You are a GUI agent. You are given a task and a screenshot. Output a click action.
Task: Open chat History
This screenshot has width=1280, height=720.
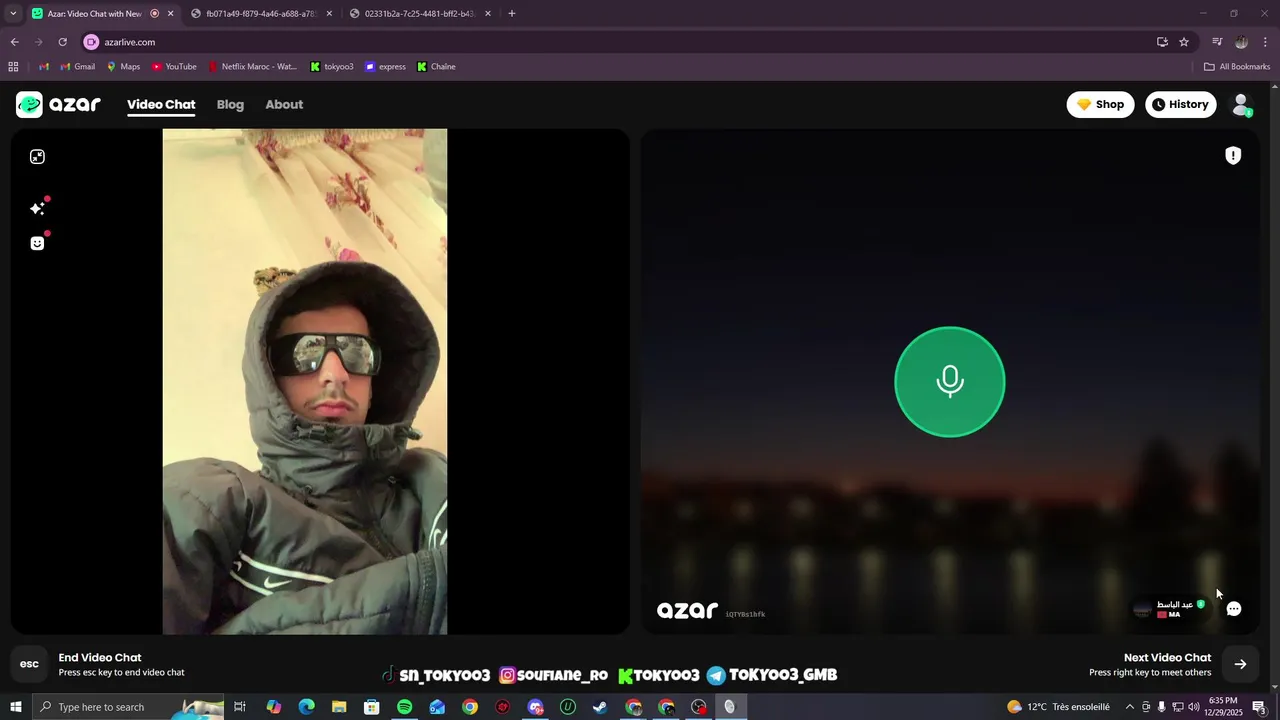point(1180,104)
